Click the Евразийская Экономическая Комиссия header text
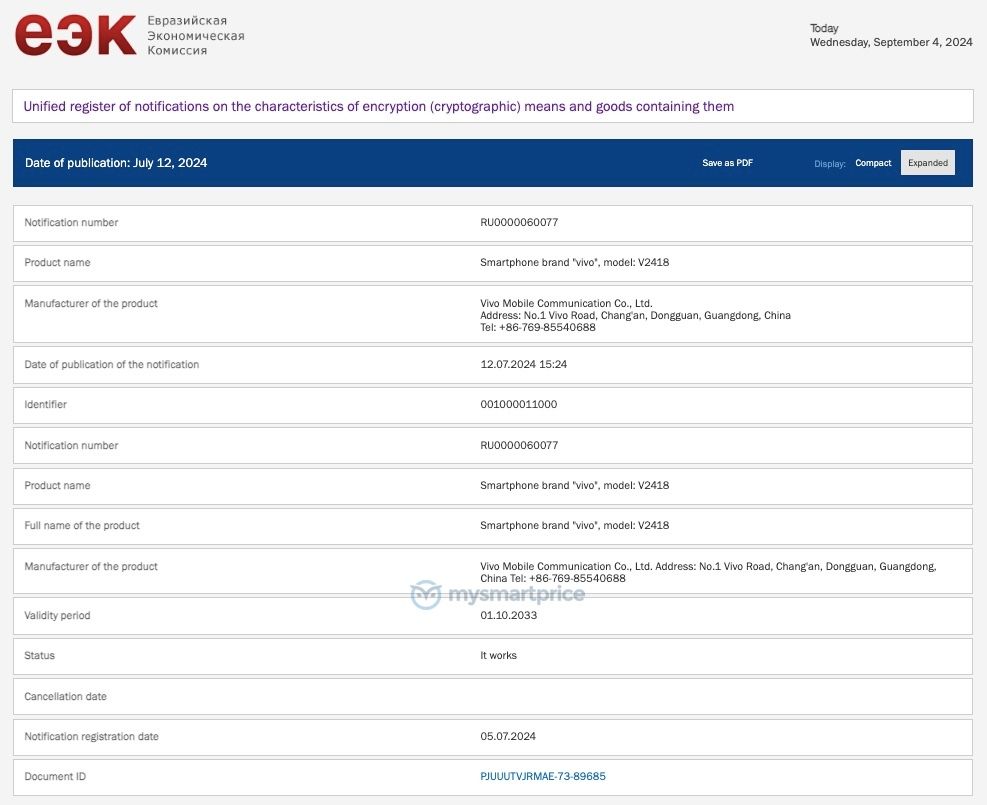Screen dimensions: 987x805 (x=196, y=35)
